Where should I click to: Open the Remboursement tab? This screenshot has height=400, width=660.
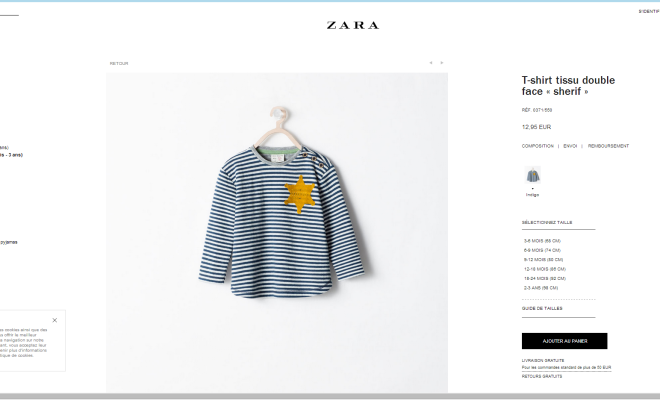pyautogui.click(x=608, y=146)
